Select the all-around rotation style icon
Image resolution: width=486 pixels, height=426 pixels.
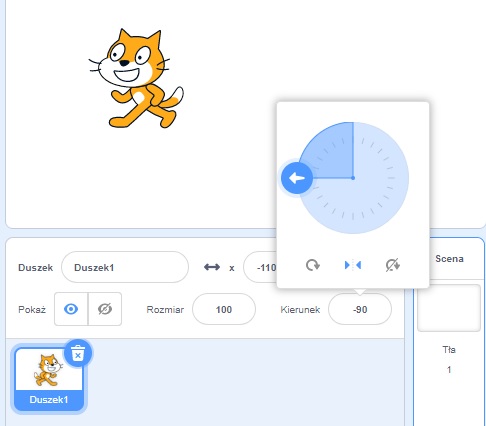tap(313, 265)
